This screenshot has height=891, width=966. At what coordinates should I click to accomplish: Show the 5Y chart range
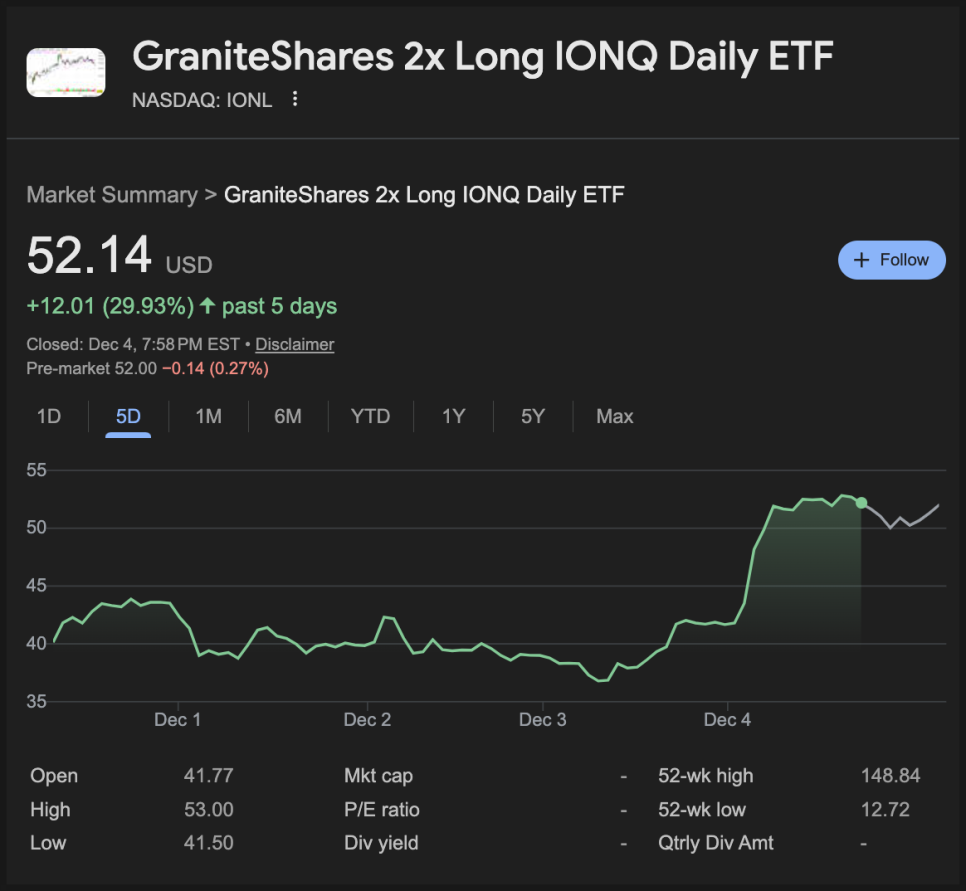click(533, 416)
